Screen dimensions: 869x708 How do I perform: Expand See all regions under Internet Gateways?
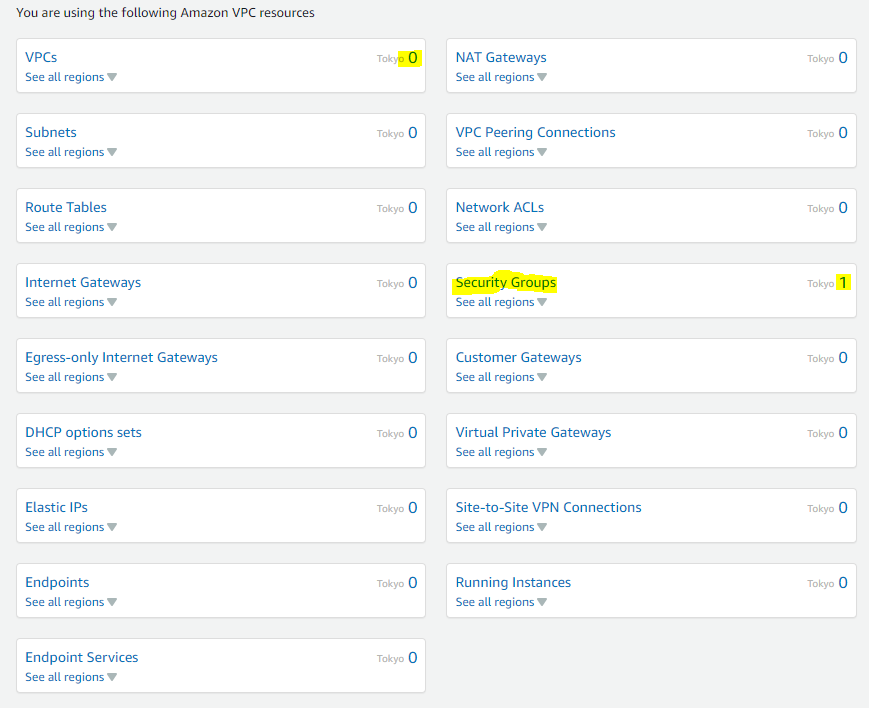pos(71,302)
